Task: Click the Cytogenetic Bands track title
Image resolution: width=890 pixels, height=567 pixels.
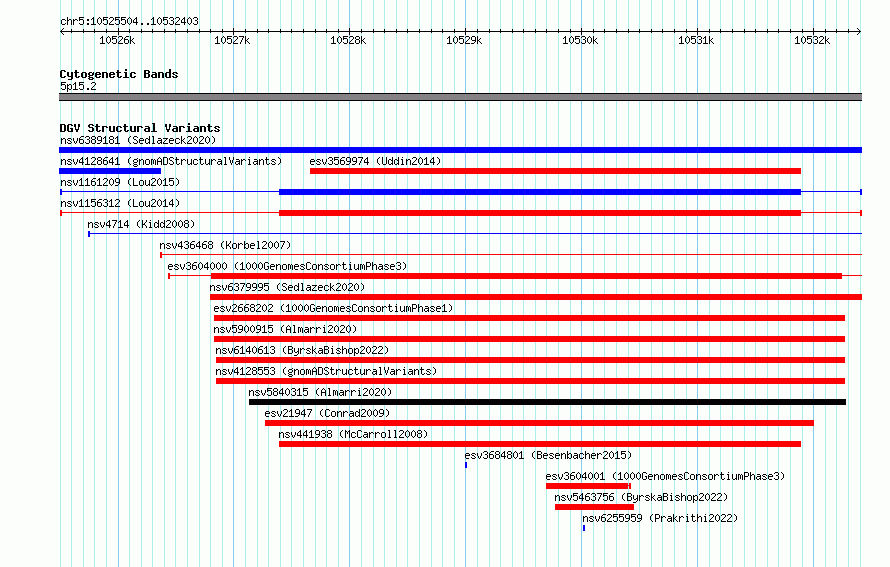Action: point(119,74)
